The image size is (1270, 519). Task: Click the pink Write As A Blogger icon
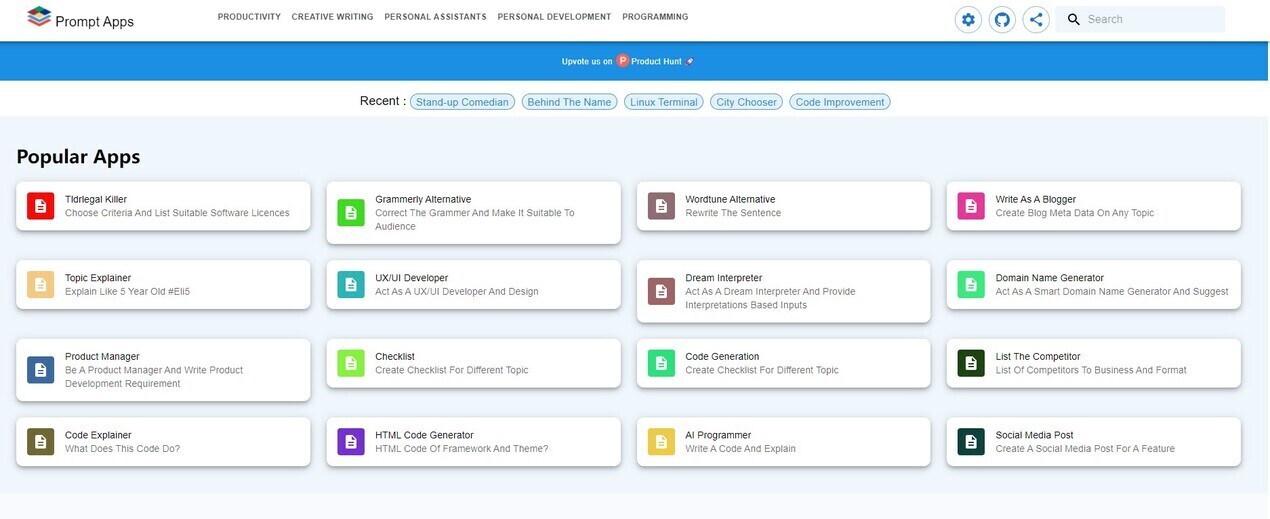(x=970, y=206)
